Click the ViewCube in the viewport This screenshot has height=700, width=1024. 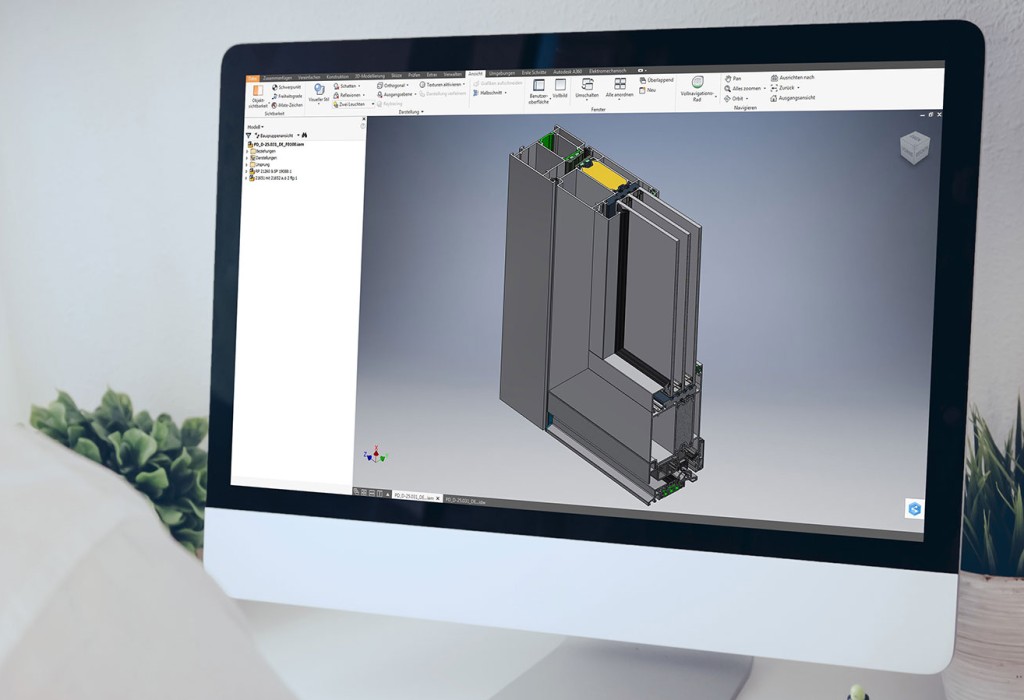point(913,148)
